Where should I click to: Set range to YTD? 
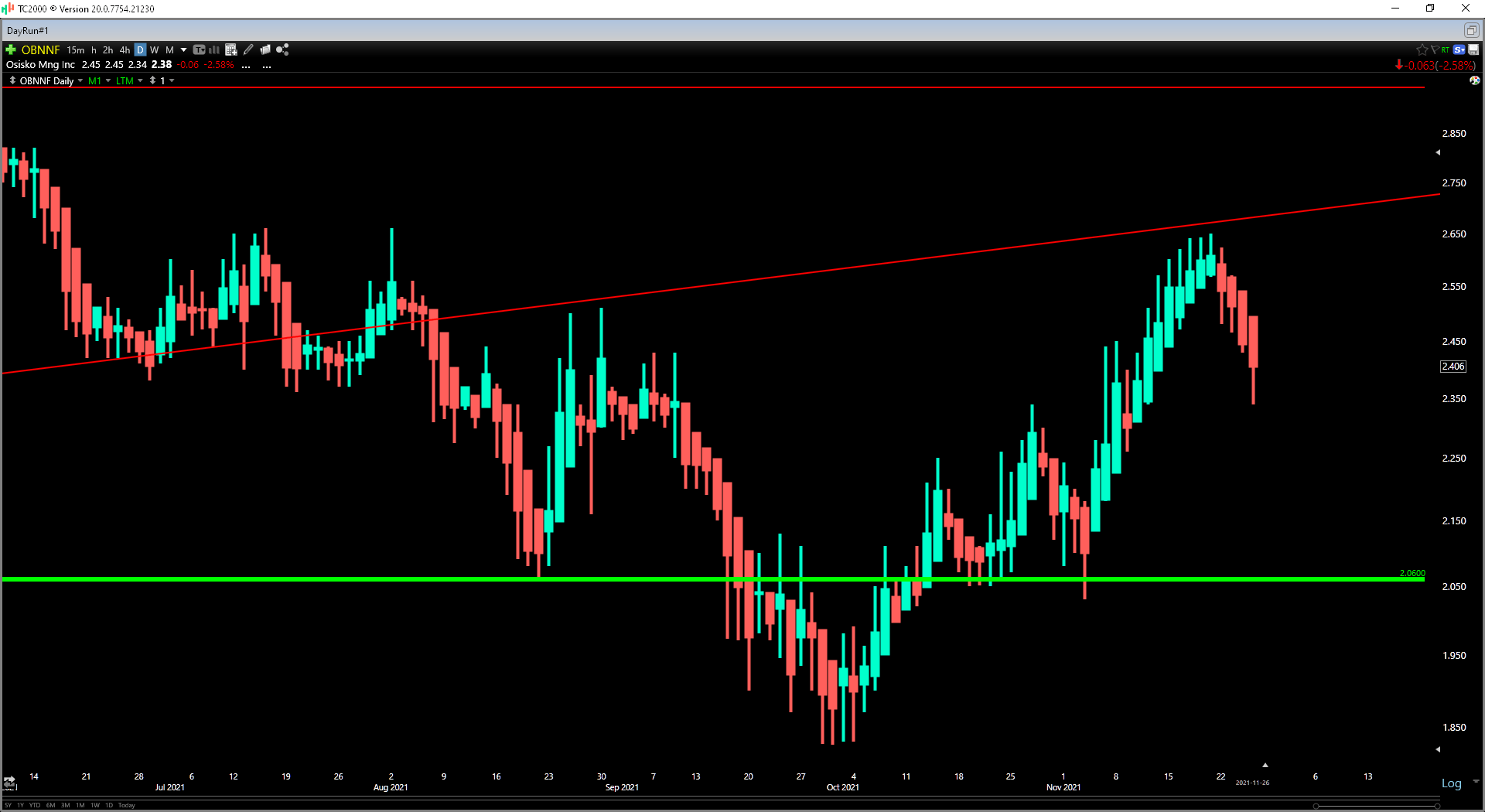click(35, 805)
